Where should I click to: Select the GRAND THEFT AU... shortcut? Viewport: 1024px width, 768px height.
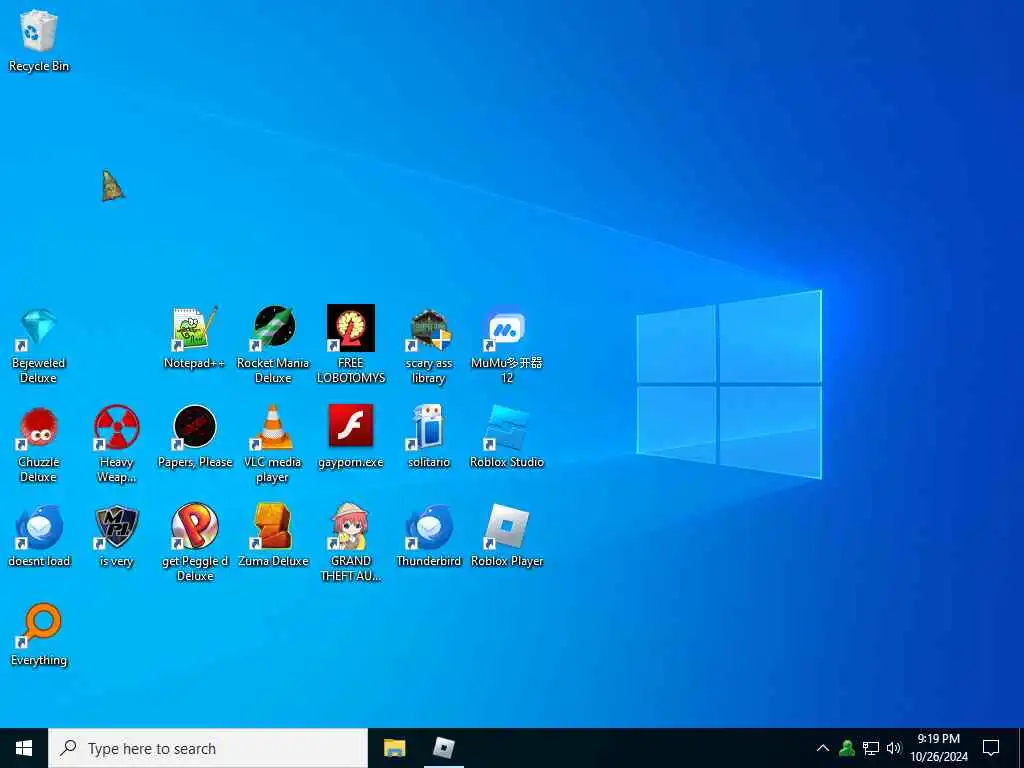(351, 543)
